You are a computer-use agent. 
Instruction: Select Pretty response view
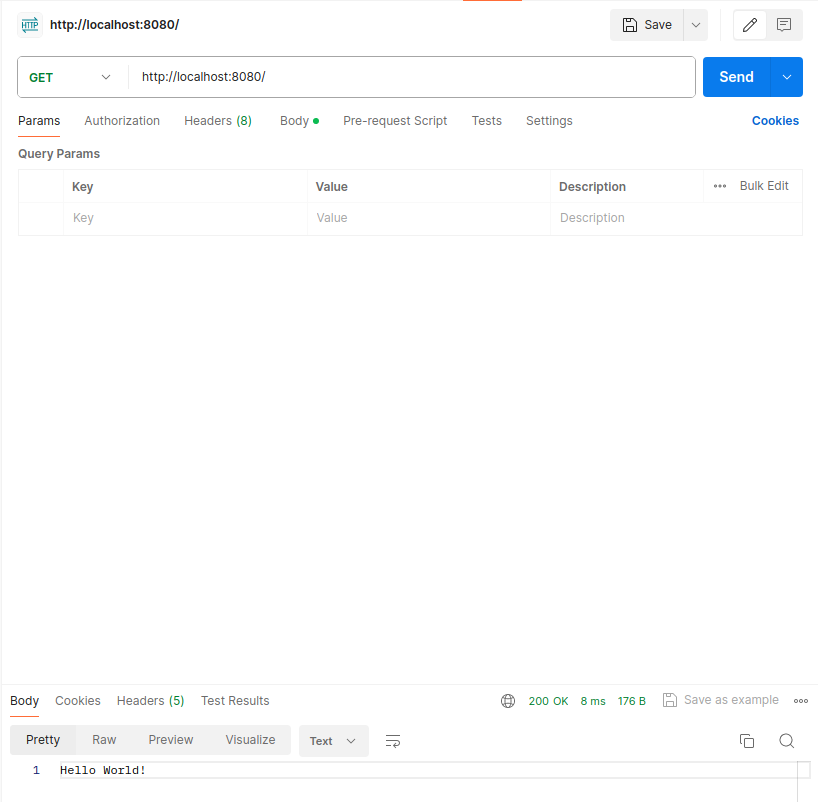43,740
